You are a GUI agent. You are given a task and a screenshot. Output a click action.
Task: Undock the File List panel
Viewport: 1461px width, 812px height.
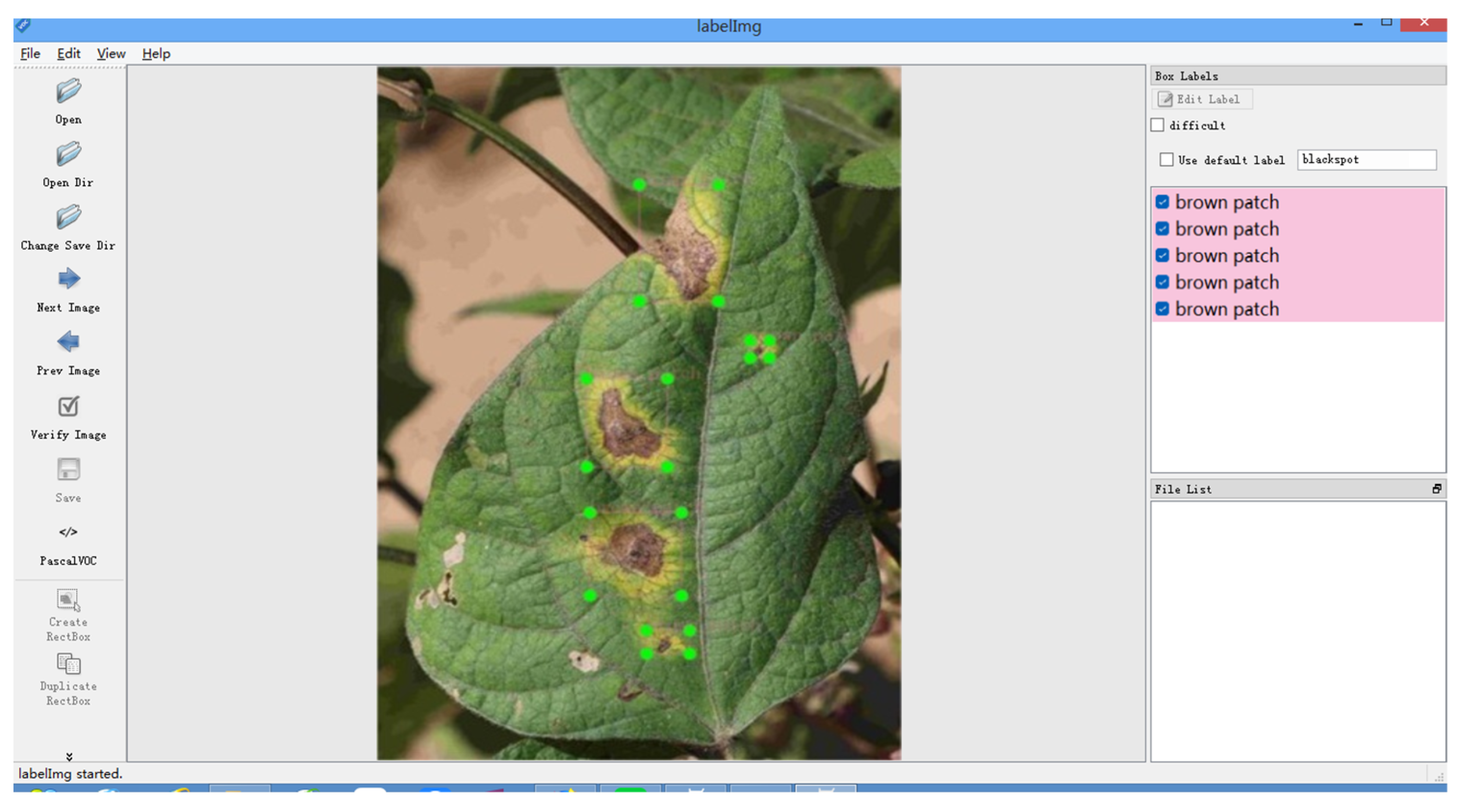(1439, 489)
